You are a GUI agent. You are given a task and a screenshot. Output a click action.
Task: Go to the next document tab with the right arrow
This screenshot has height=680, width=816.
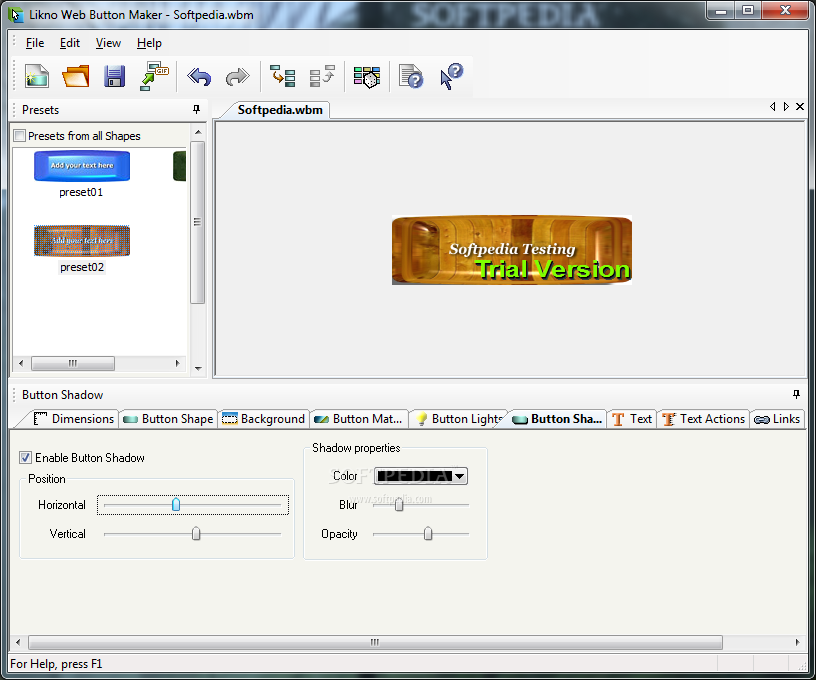[x=786, y=107]
